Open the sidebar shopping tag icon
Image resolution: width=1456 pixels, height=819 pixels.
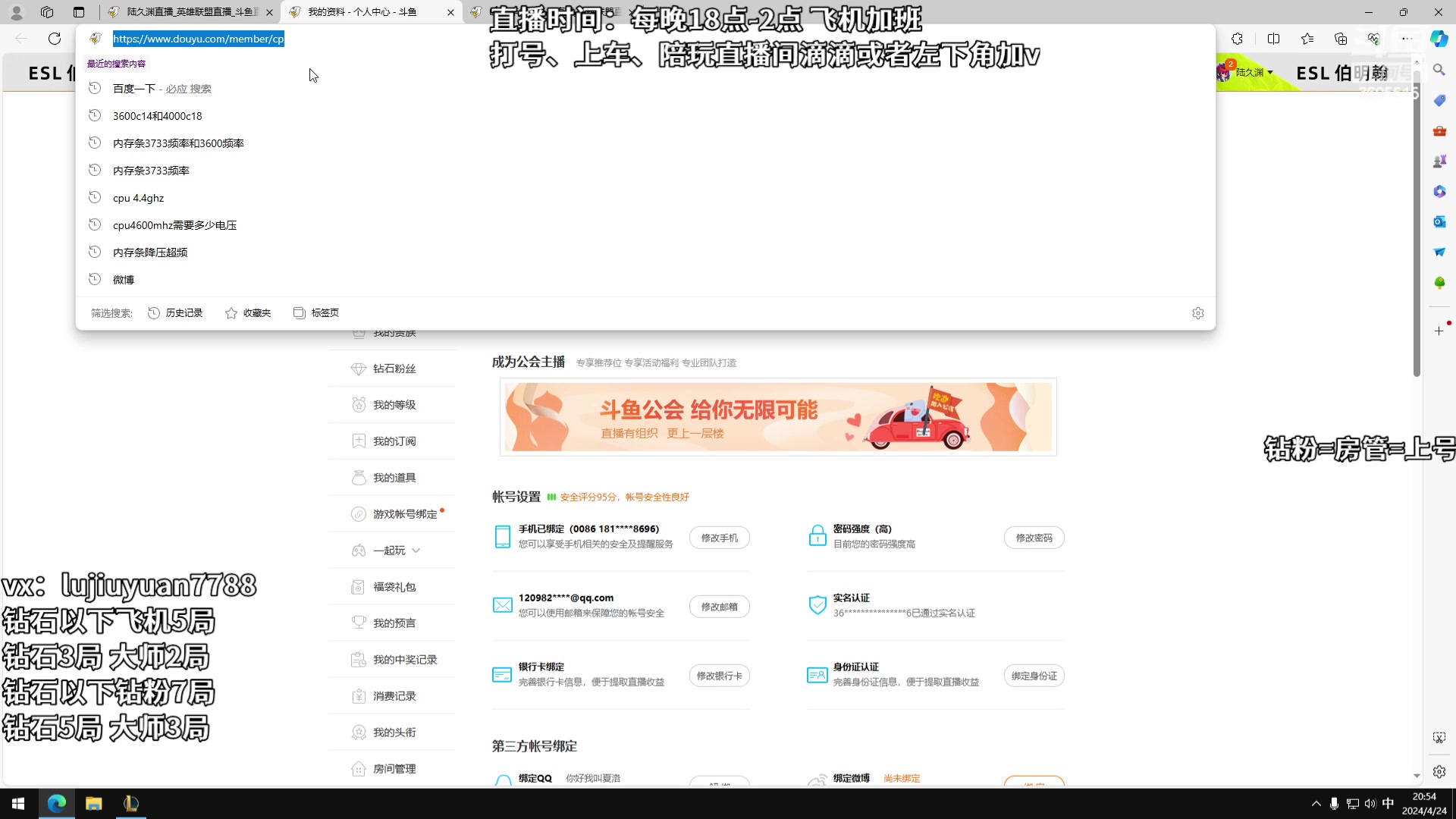[1439, 100]
